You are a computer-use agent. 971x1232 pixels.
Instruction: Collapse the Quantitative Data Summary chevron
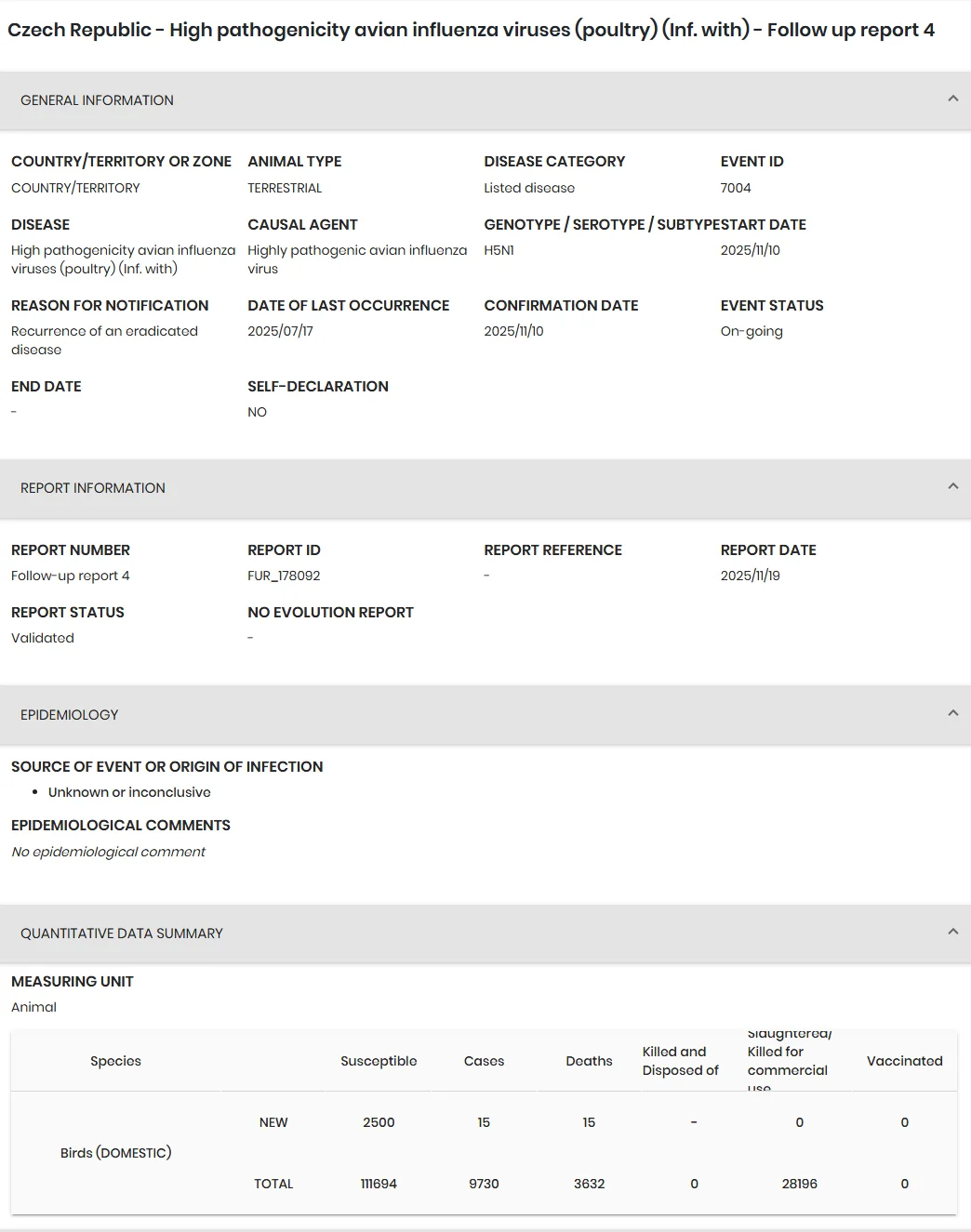point(952,932)
